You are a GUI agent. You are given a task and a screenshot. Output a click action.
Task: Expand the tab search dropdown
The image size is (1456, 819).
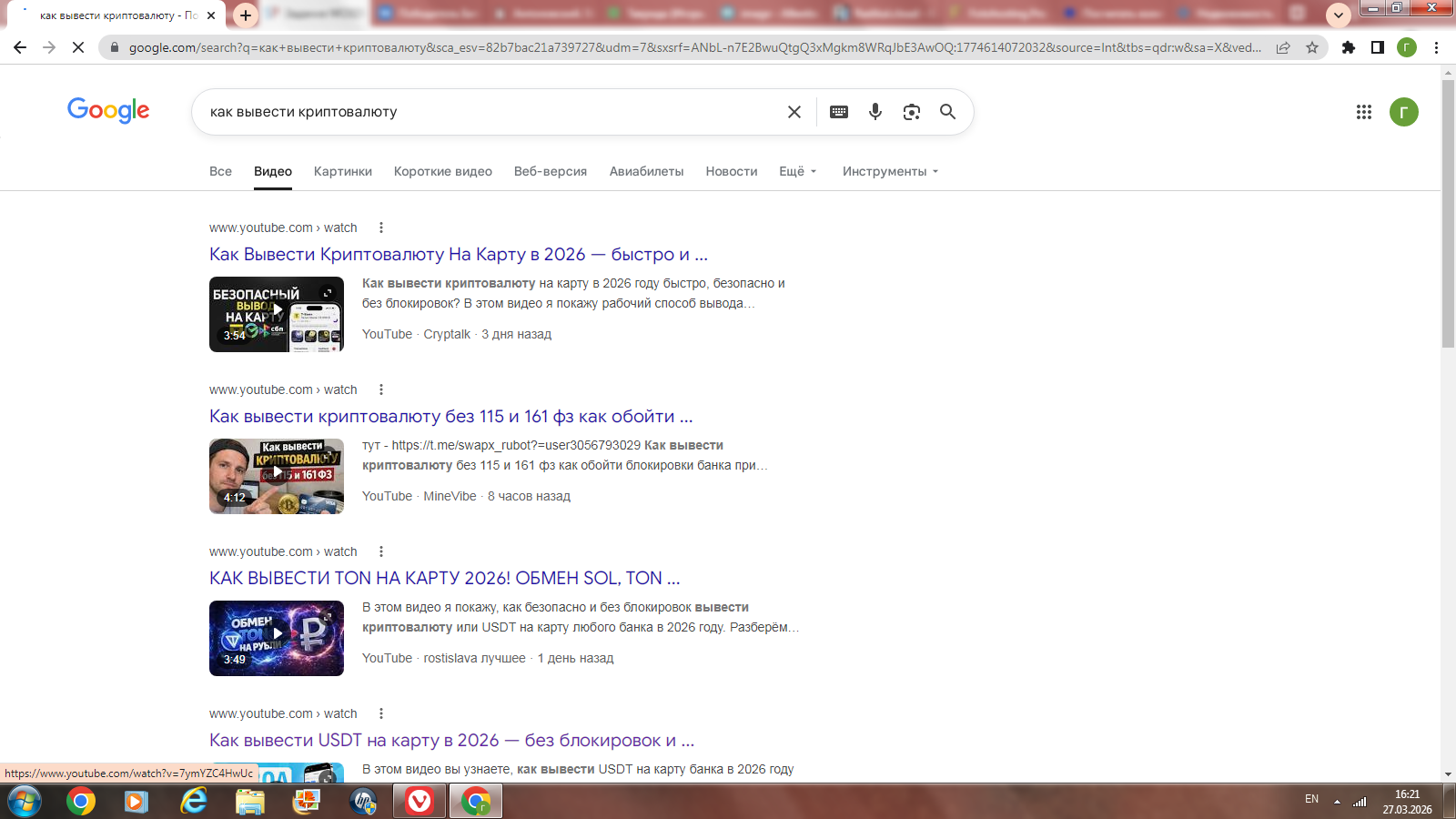coord(1338,15)
